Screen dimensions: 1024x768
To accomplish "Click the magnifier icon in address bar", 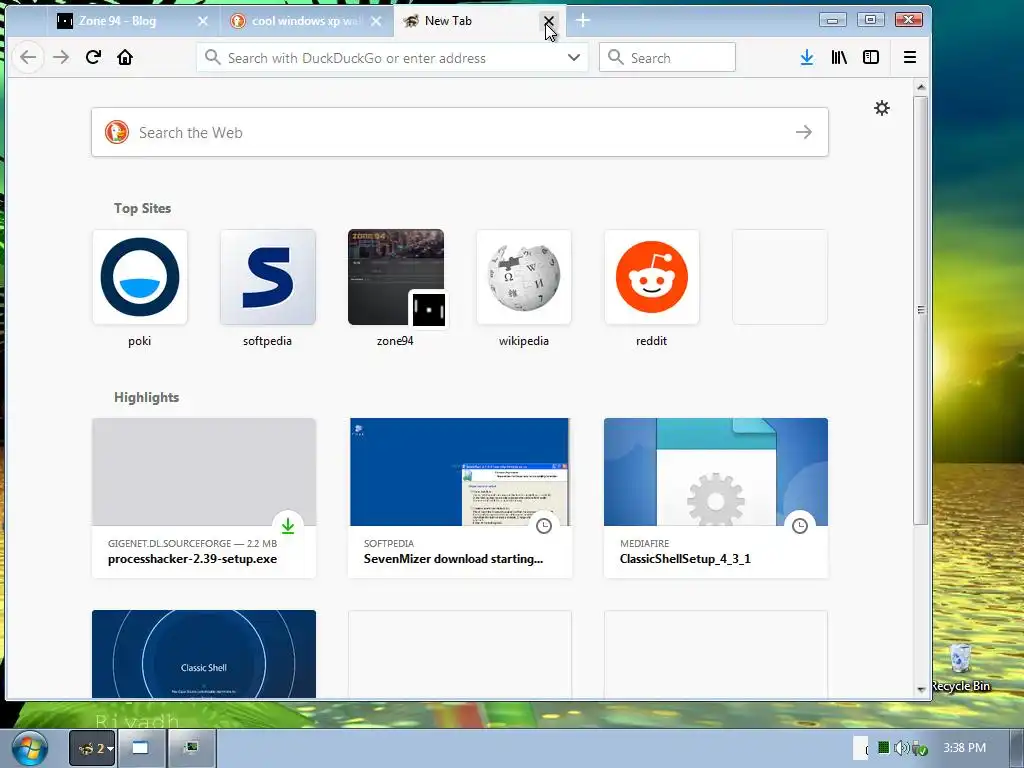I will pyautogui.click(x=212, y=57).
